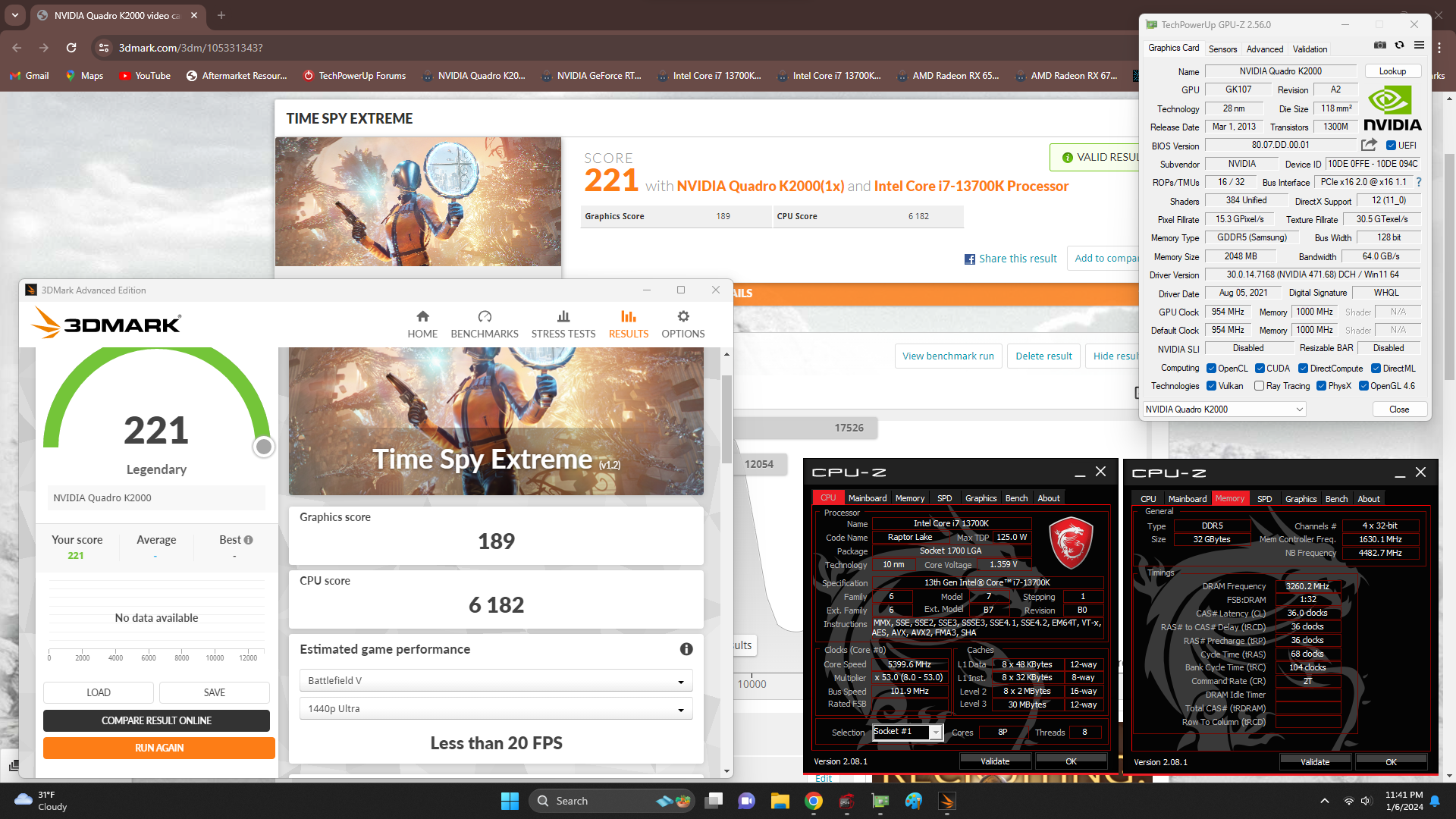The image size is (1456, 819).
Task: Toggle DirectCompute checkbox in GPU-Z
Action: pos(1304,369)
